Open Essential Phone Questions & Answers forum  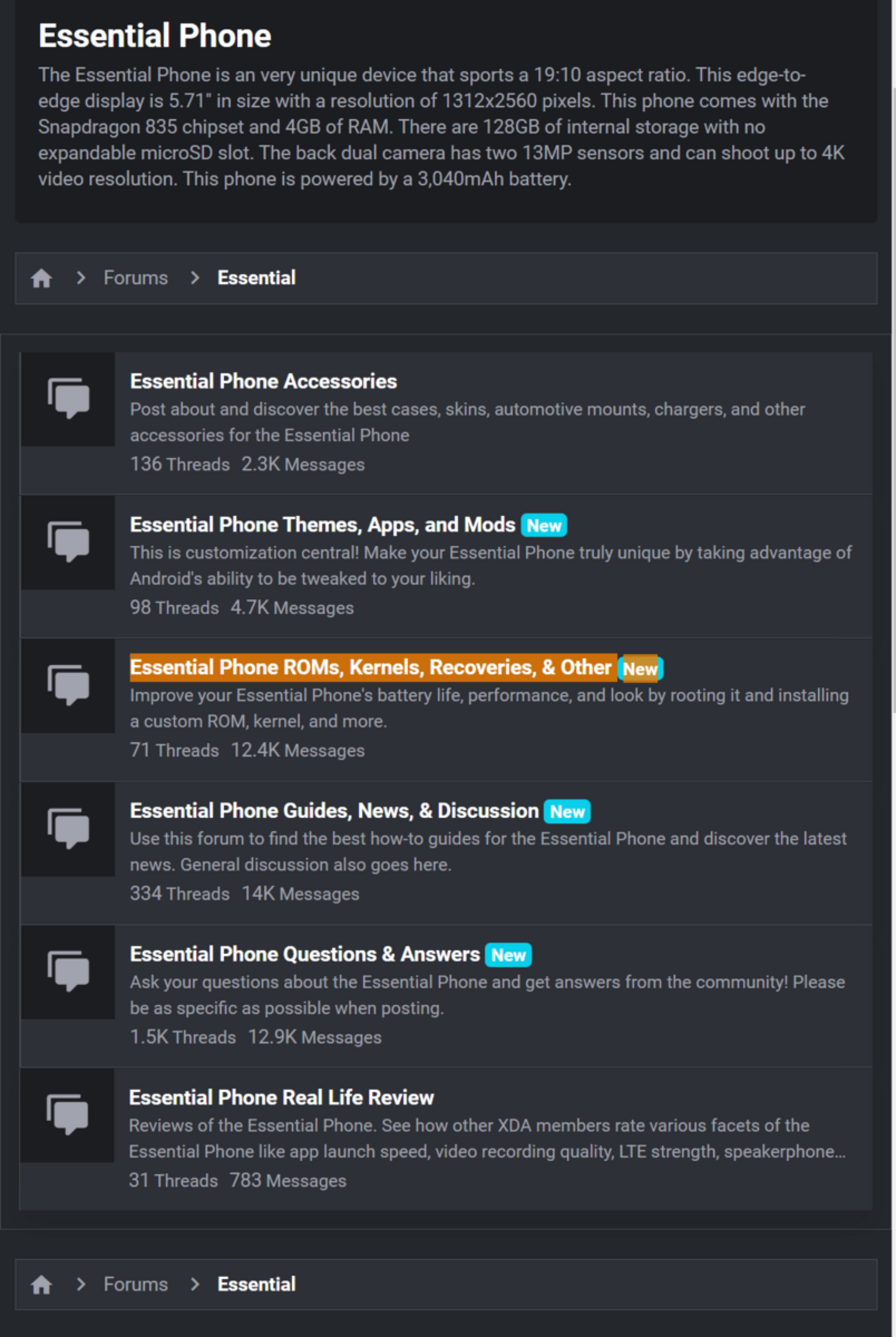(x=305, y=954)
